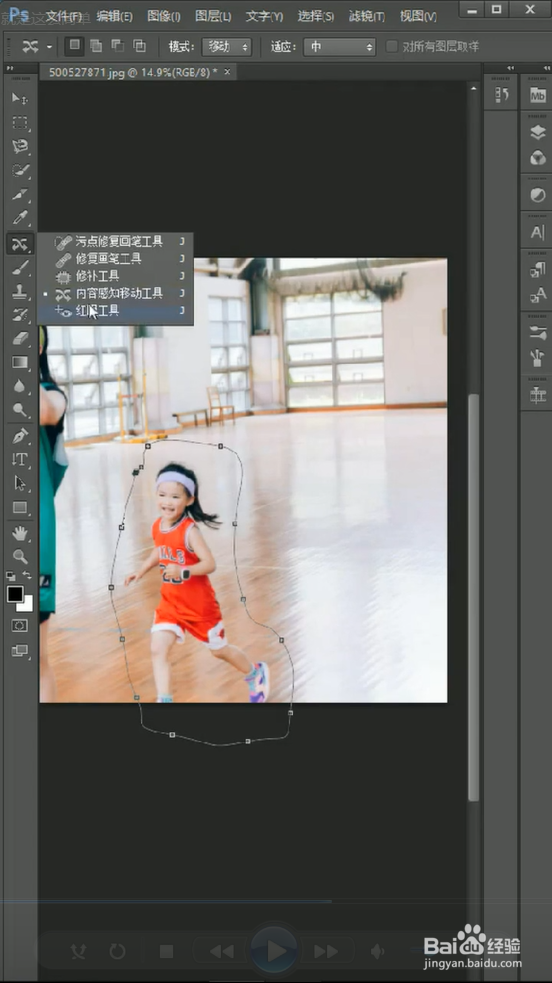Change screen mode button in toolbox
The image size is (552, 983).
pyautogui.click(x=20, y=651)
